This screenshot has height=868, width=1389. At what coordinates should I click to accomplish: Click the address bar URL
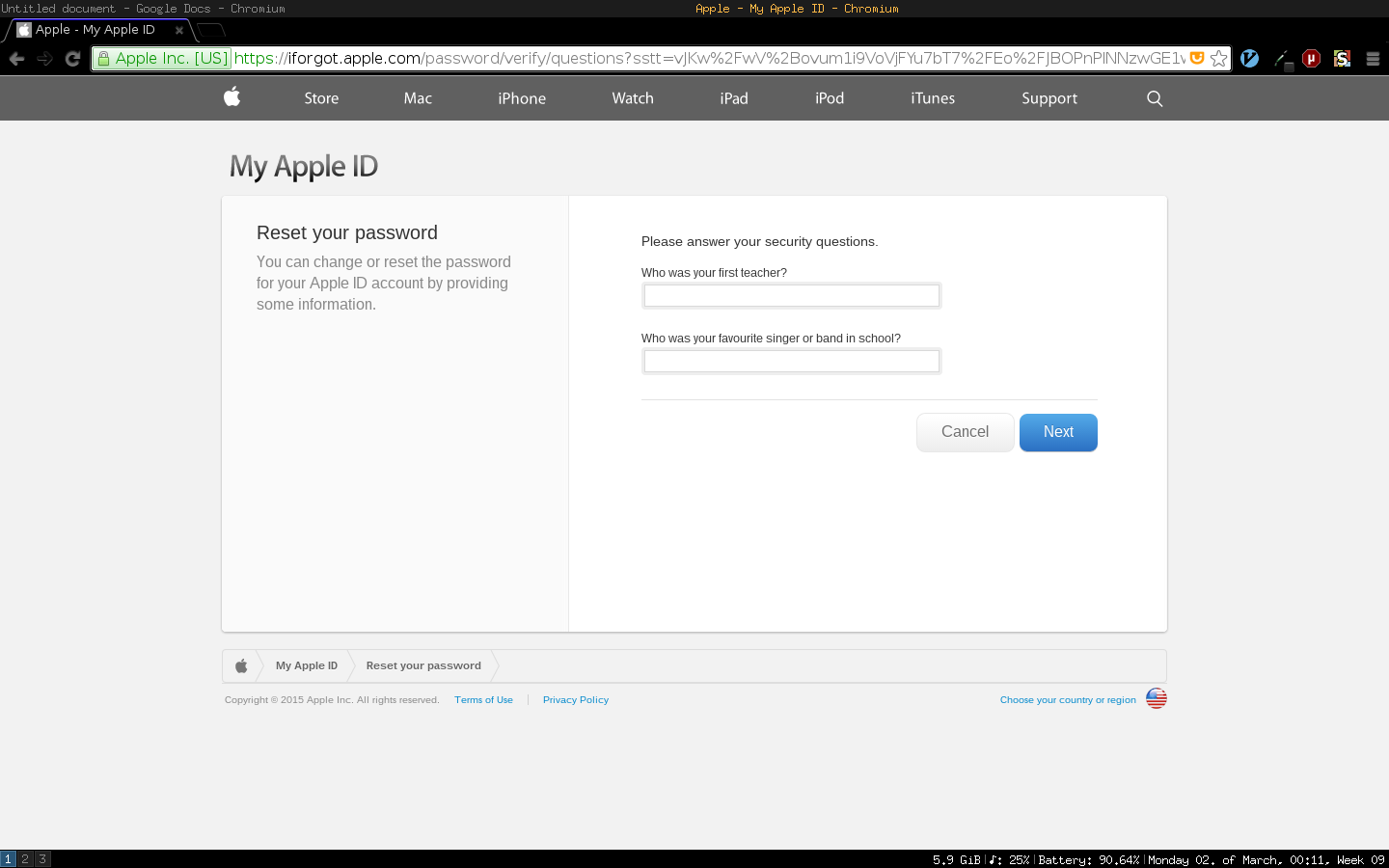[x=710, y=58]
